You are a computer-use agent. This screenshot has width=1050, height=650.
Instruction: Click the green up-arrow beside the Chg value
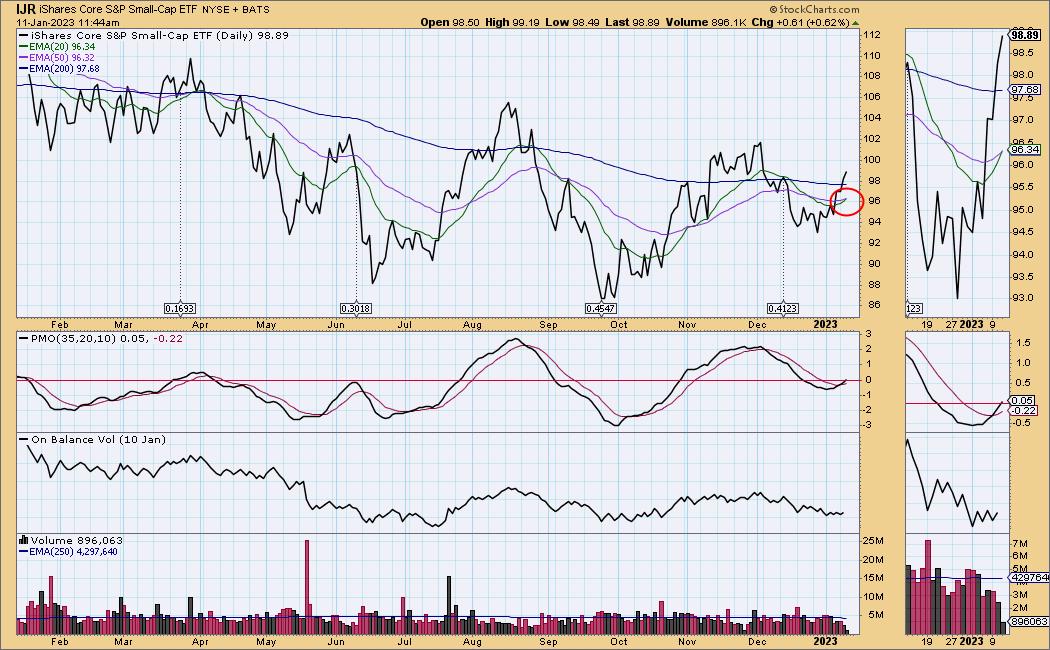coord(855,22)
